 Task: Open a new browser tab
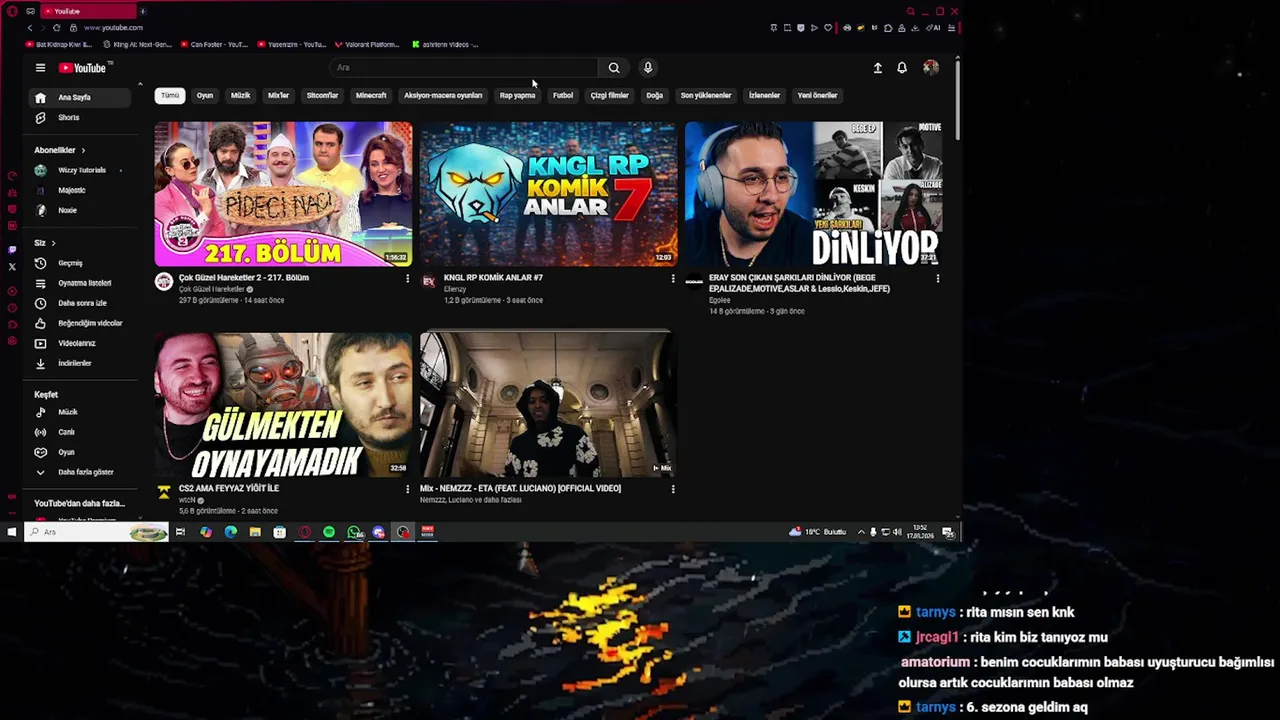coord(142,11)
